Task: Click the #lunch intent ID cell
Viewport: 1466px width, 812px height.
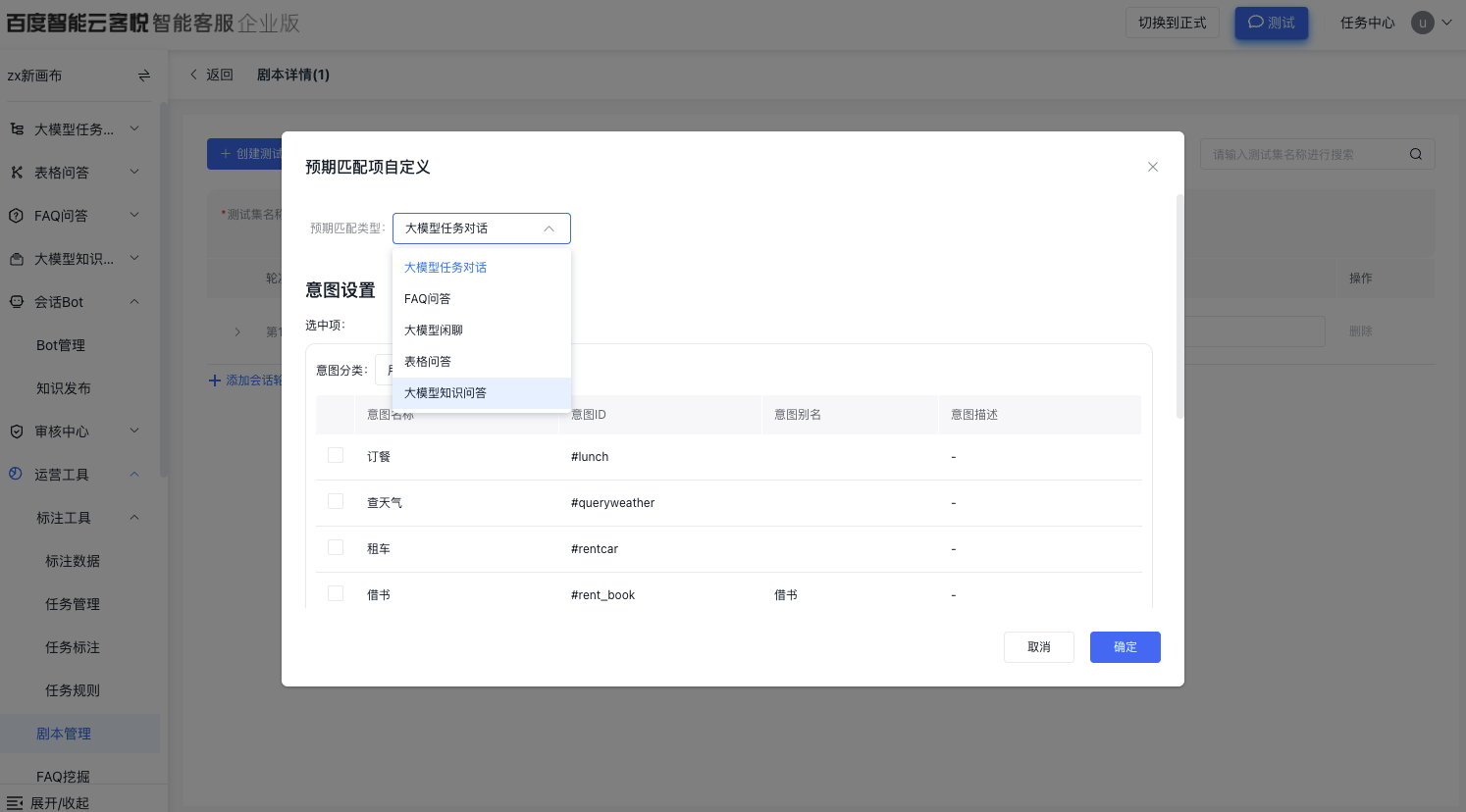Action: click(590, 457)
